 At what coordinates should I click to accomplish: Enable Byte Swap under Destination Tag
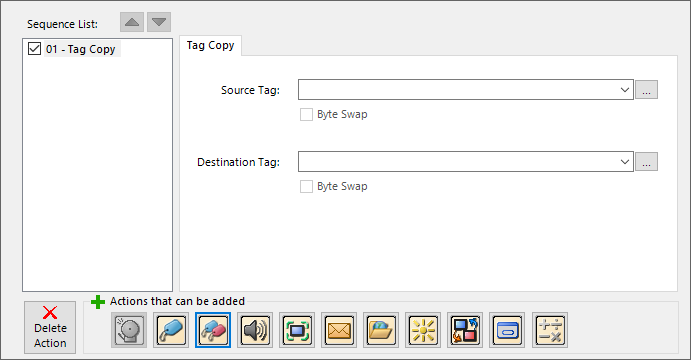pos(306,186)
